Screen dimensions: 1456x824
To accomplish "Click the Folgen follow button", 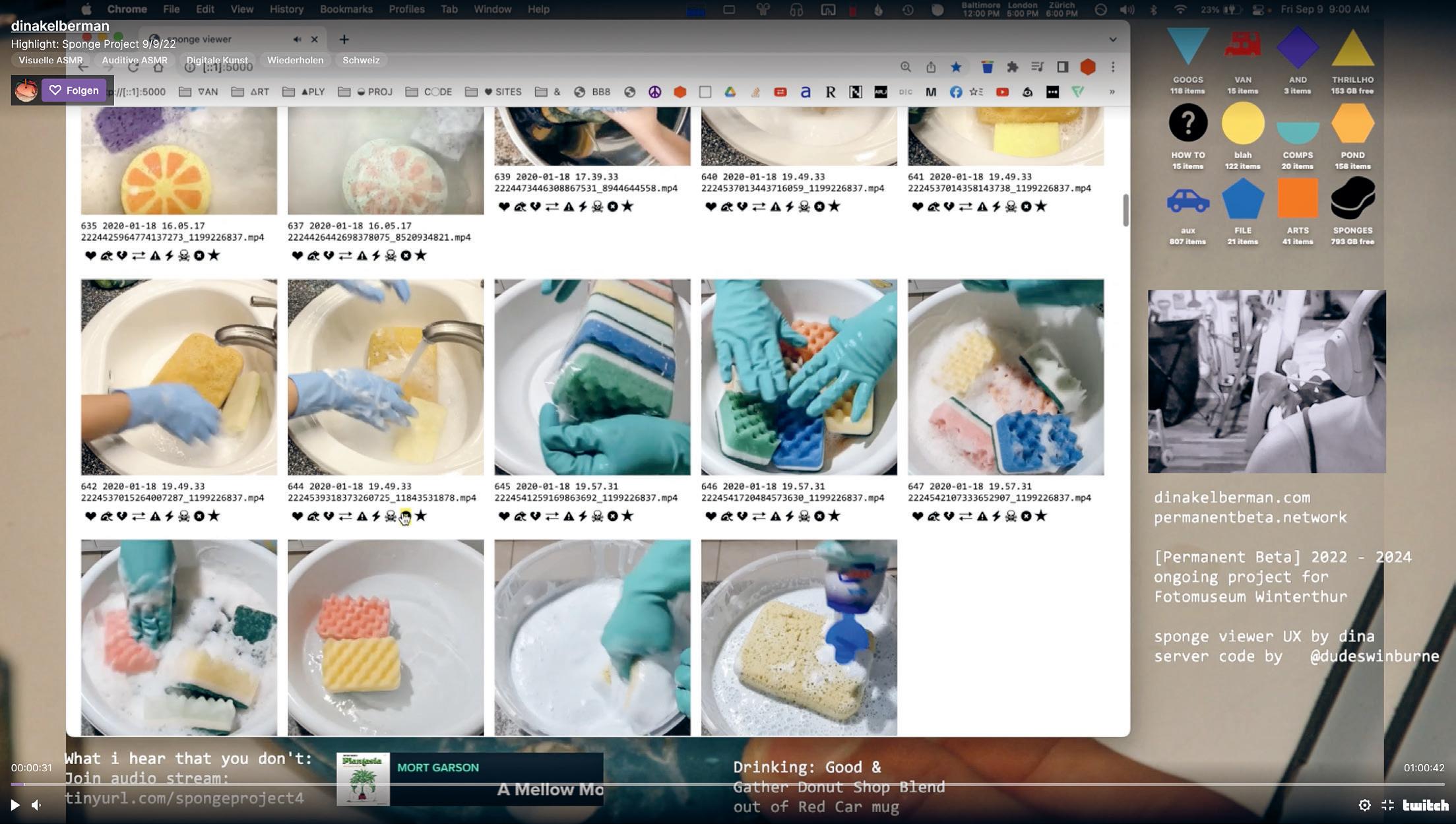I will [73, 90].
